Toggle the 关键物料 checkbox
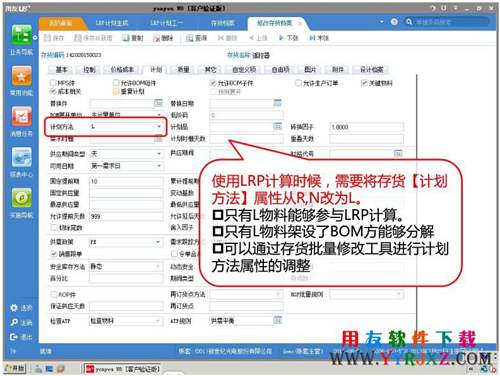 (364, 82)
